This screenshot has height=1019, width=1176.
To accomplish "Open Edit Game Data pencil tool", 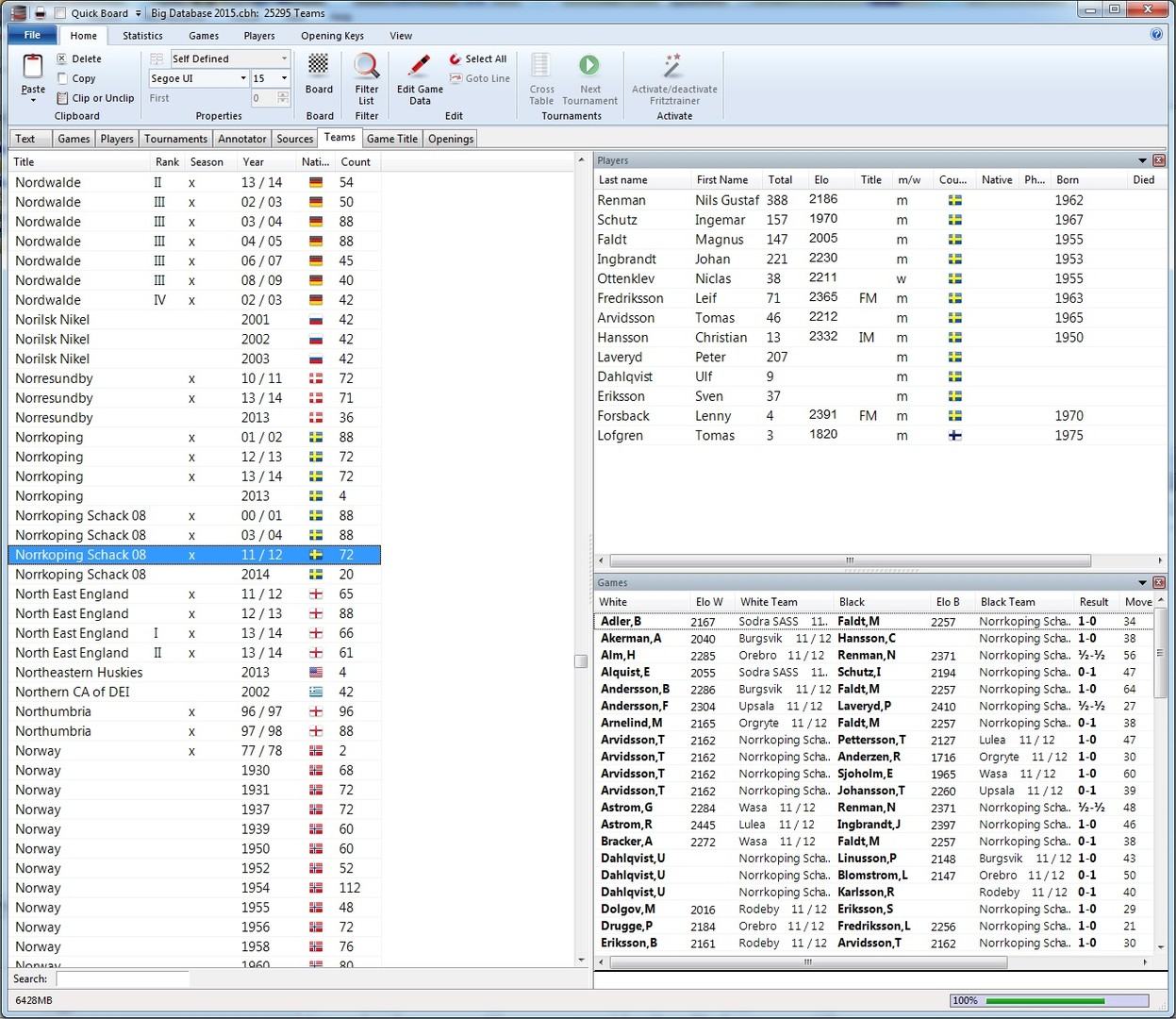I will 420,66.
